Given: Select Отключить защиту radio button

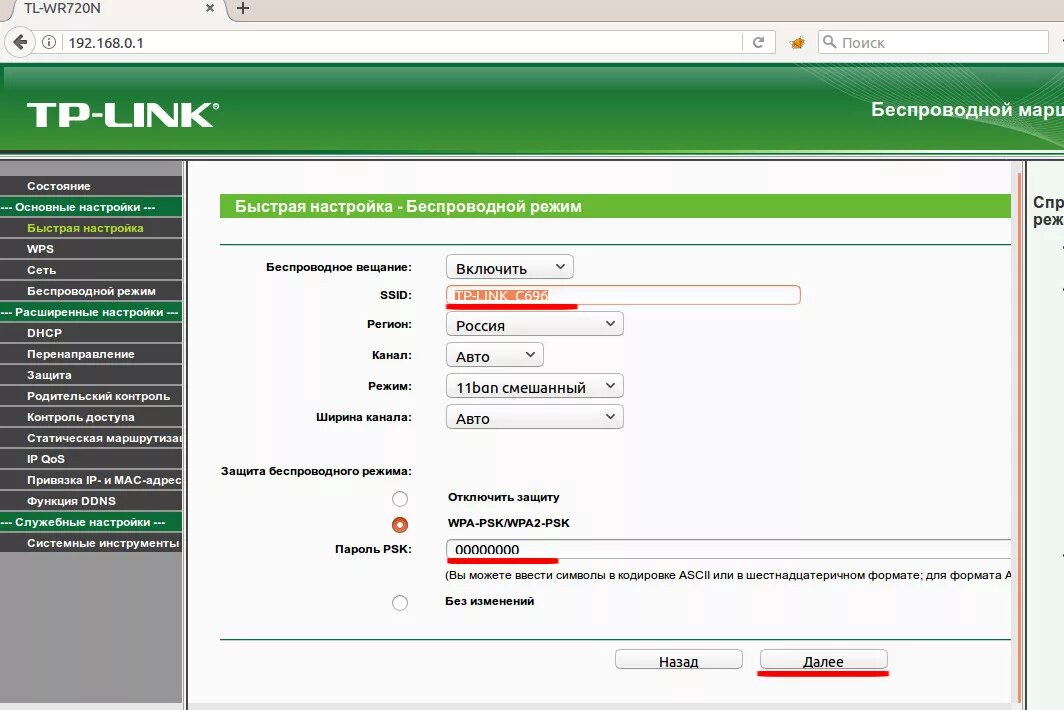Looking at the screenshot, I should point(400,499).
